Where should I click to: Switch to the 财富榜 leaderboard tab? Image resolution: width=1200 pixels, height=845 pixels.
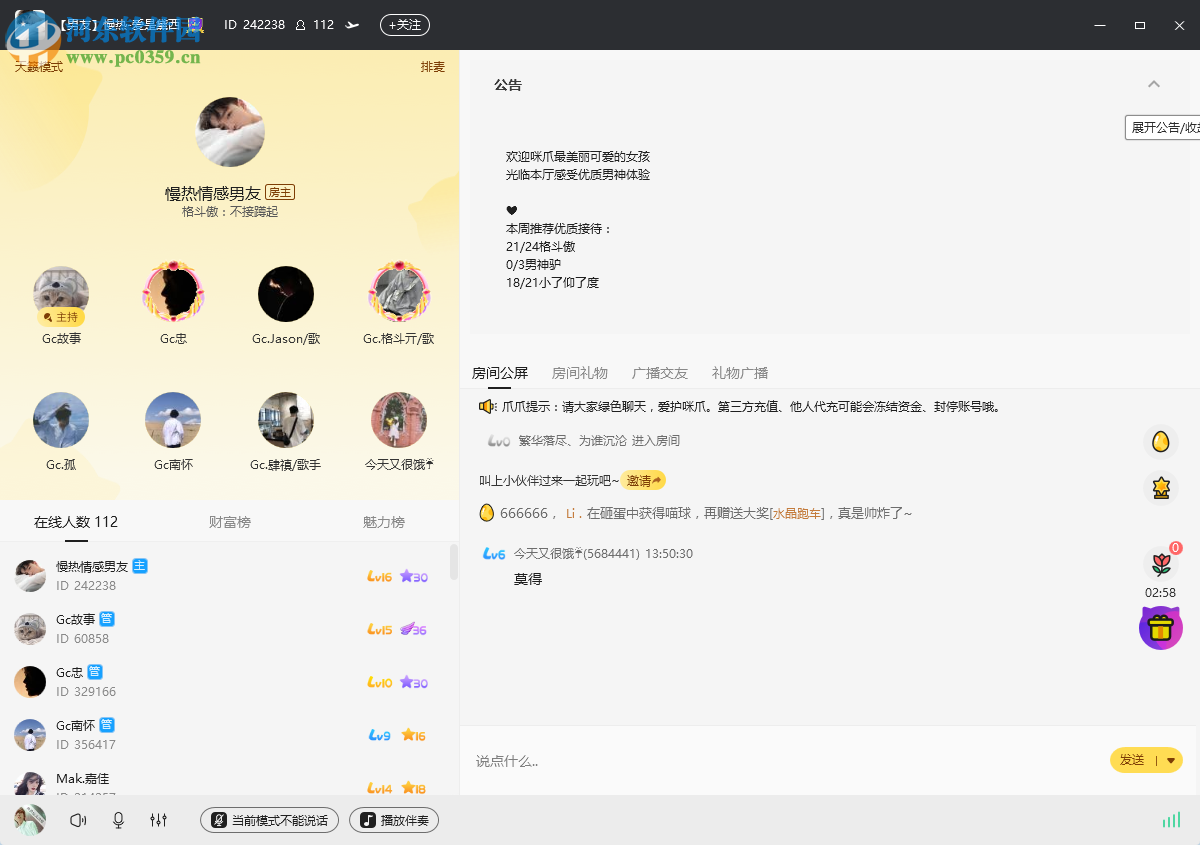tap(229, 521)
